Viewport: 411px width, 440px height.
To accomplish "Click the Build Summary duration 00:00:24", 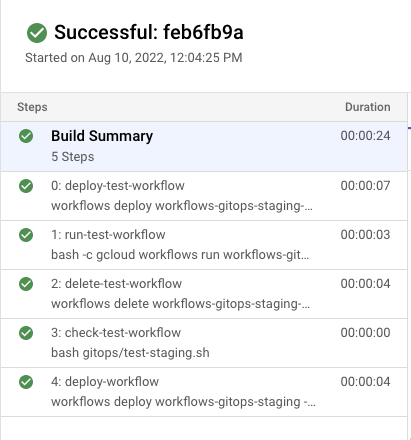I will pyautogui.click(x=365, y=136).
